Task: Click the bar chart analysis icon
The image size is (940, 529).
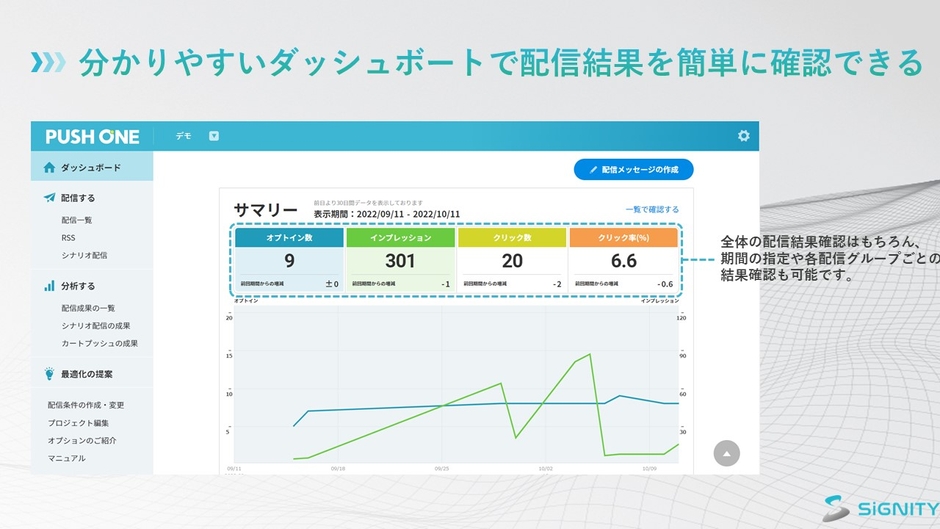Action: point(49,286)
